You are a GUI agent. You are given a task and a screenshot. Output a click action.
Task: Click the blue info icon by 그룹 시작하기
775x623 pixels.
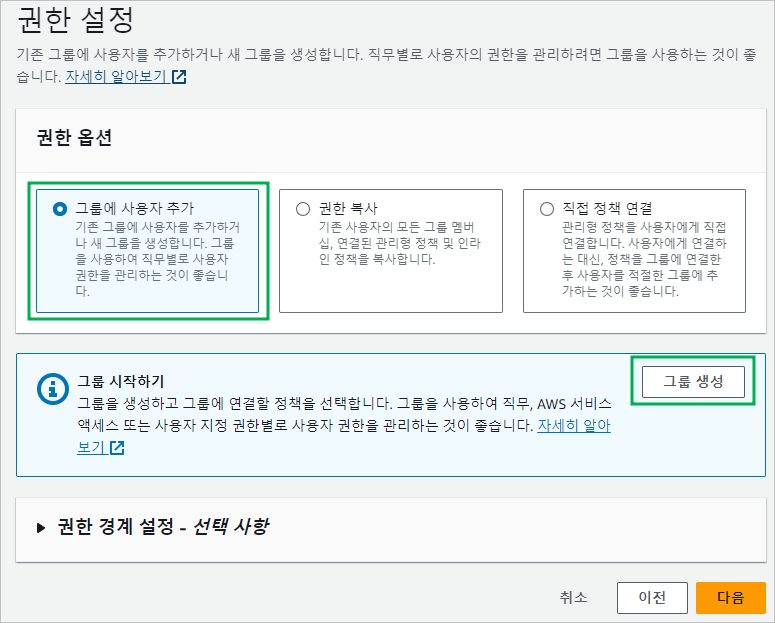(53, 389)
